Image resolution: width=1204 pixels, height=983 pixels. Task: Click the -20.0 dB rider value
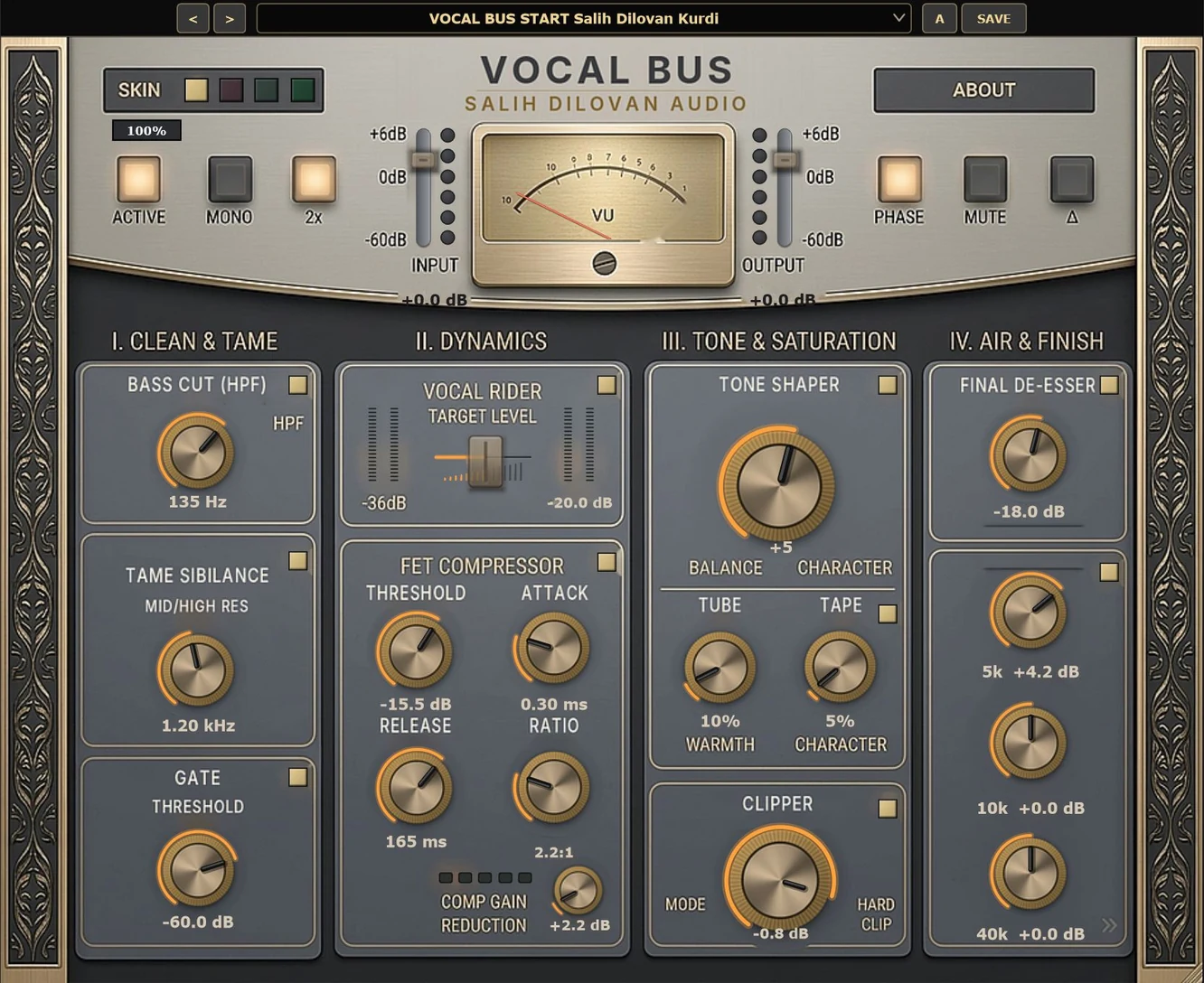tap(579, 503)
